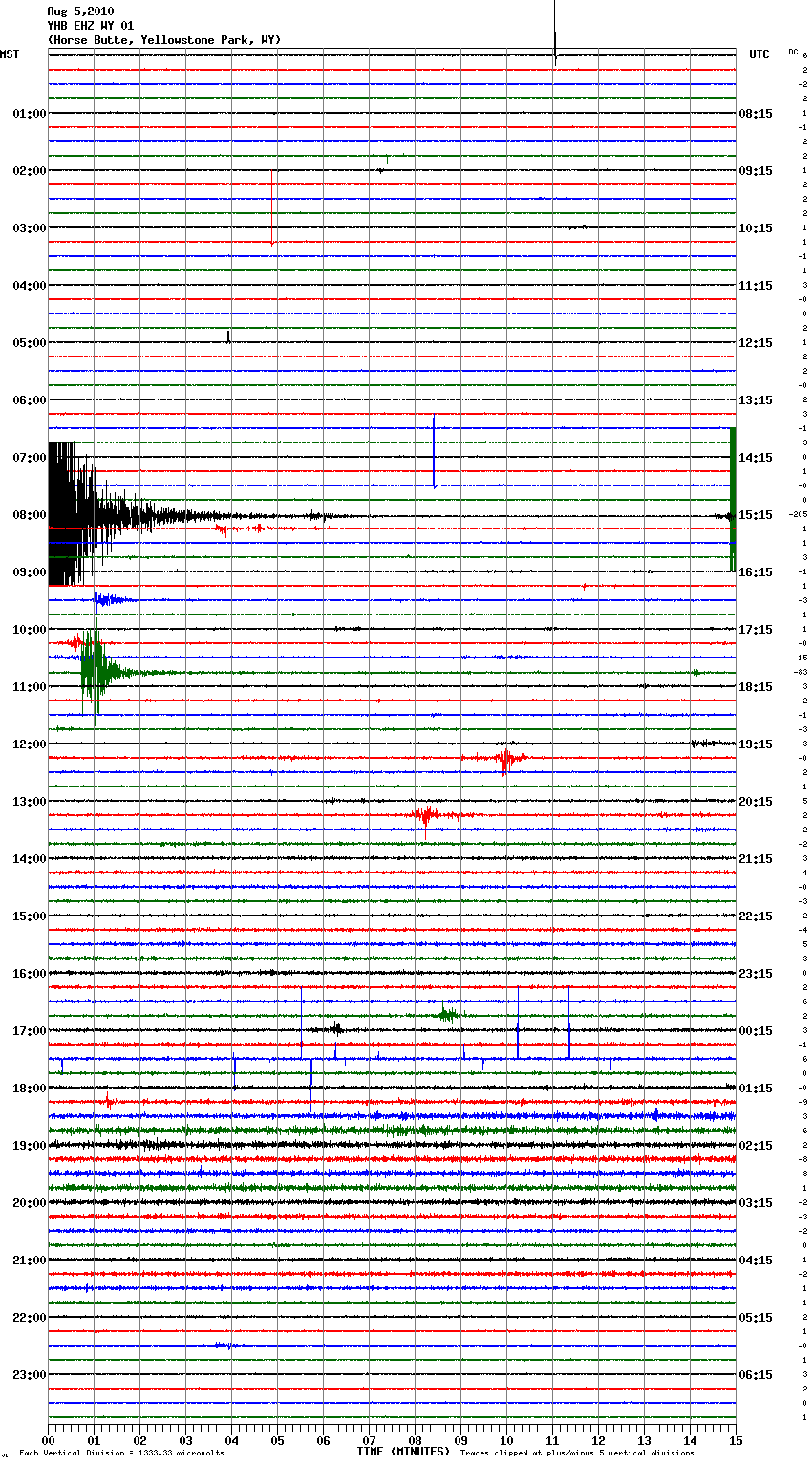The width and height of the screenshot is (812, 1466).
Task: Click the DC offset value "-205"
Action: (799, 515)
